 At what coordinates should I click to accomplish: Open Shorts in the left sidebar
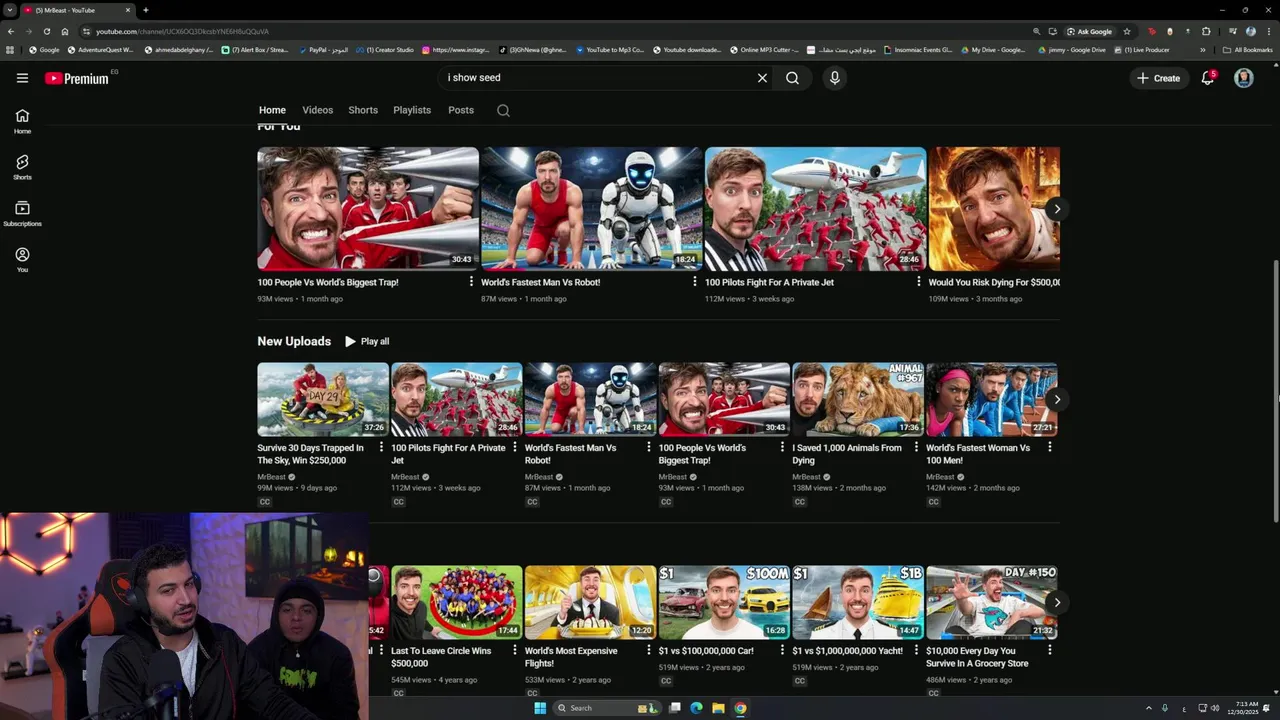(22, 167)
